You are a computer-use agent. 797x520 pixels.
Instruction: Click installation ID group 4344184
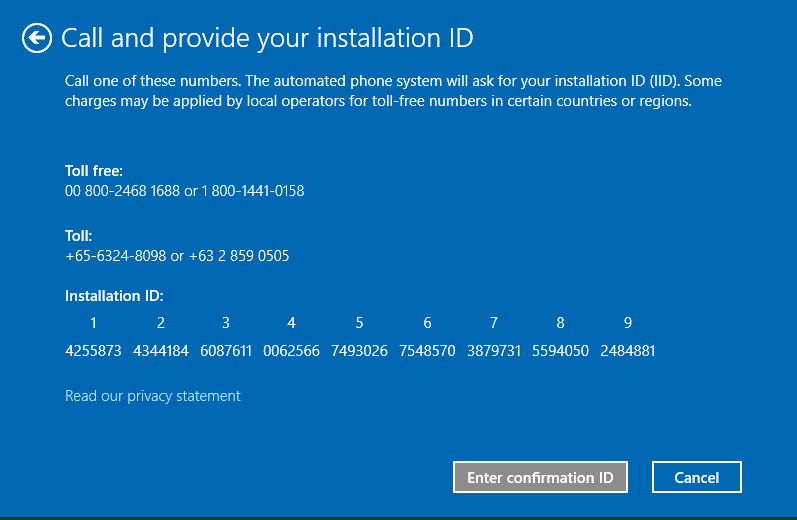coord(161,351)
